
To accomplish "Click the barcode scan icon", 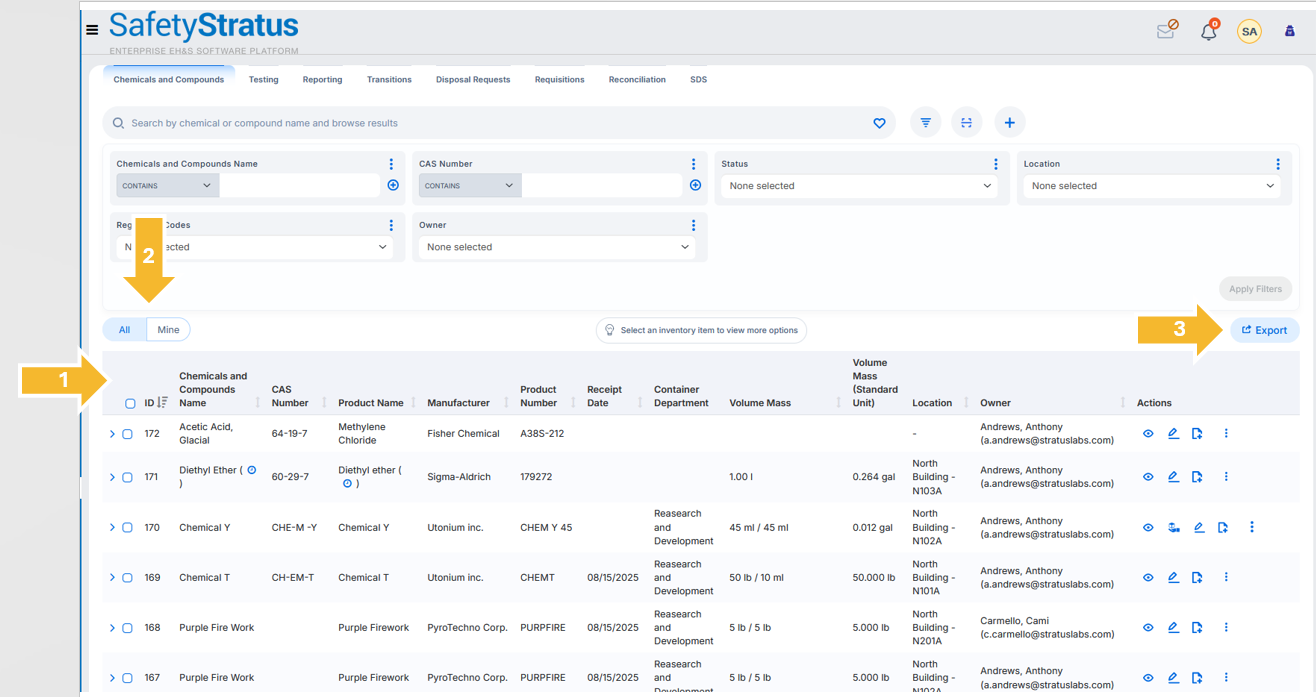I will pos(967,123).
